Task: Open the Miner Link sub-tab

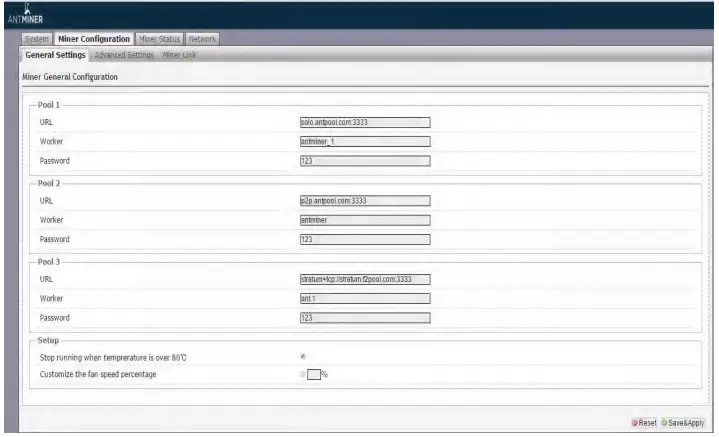Action: coord(179,55)
